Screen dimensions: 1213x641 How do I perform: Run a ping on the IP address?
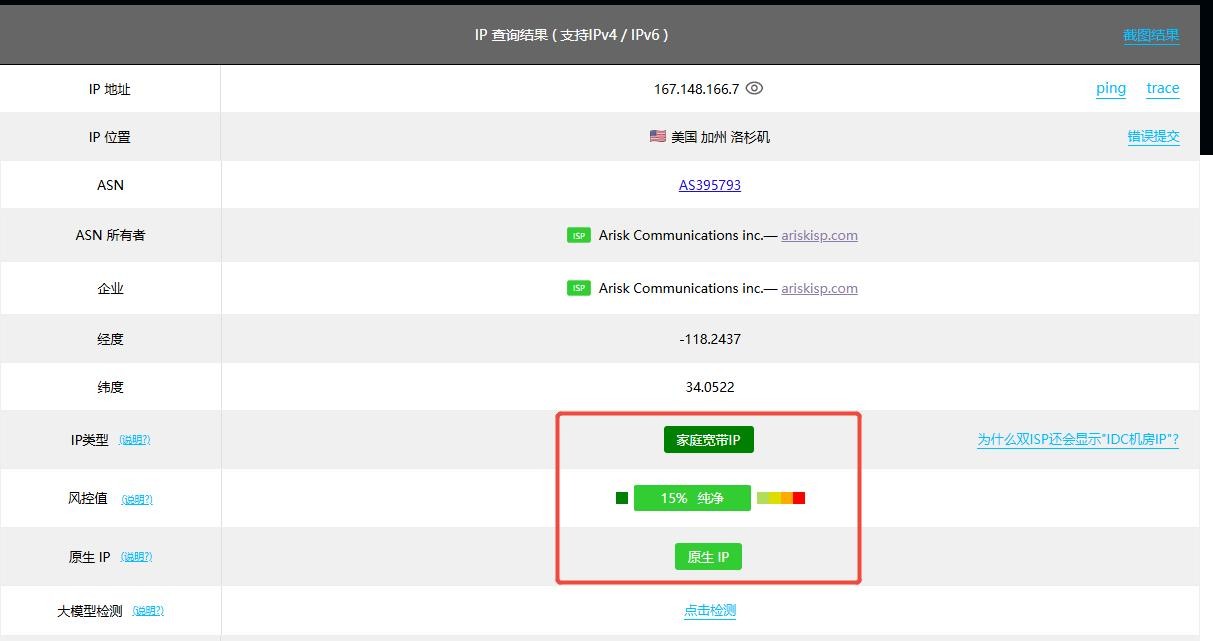tap(1110, 88)
